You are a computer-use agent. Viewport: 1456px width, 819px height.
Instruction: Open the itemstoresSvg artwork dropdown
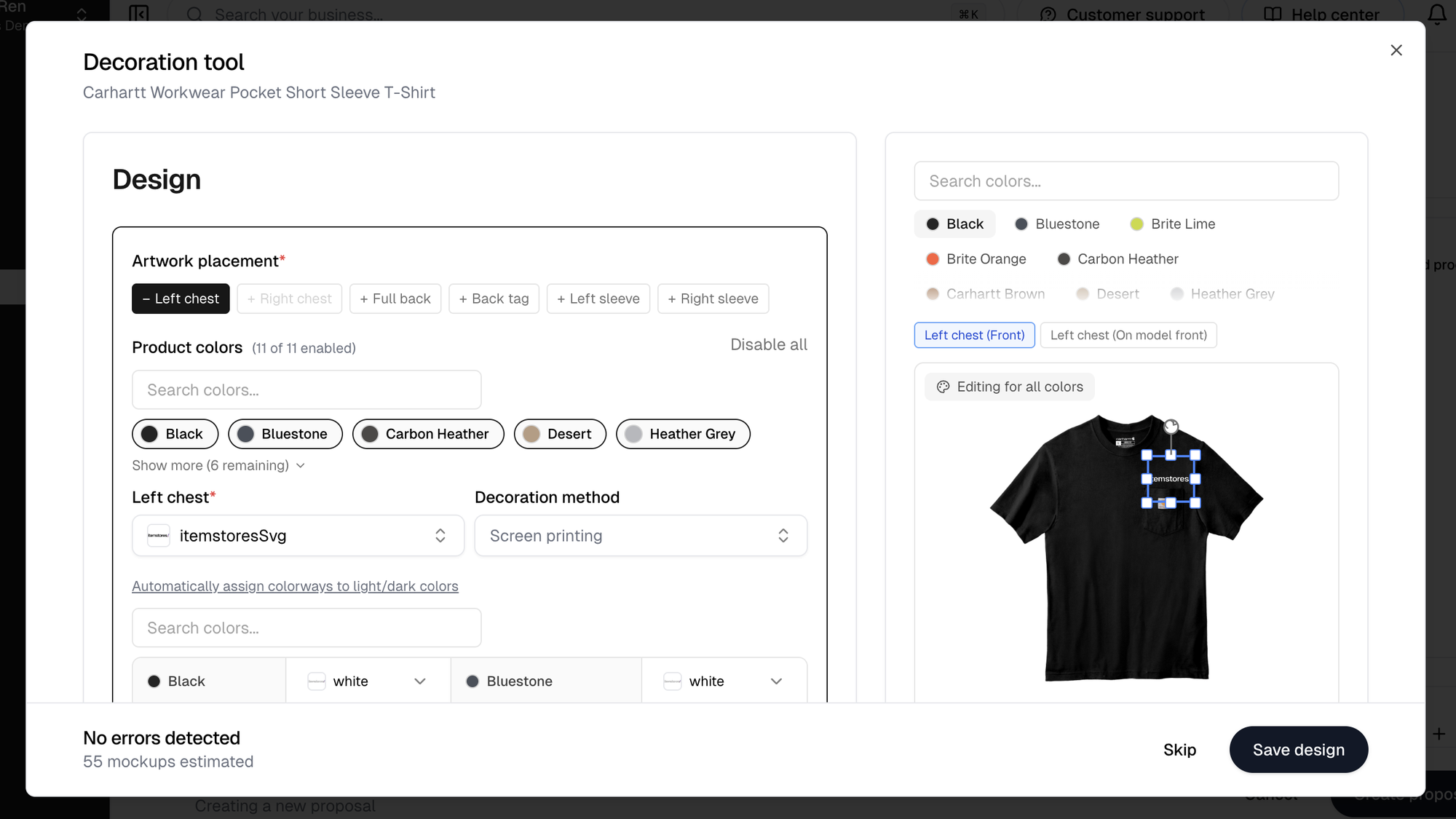[298, 536]
